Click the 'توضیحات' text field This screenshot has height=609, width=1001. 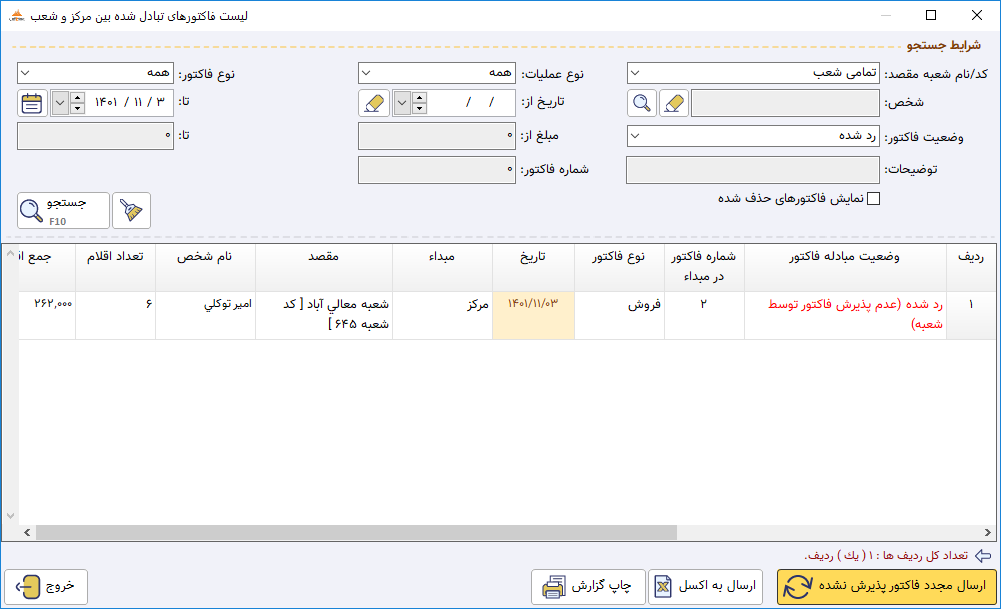(x=753, y=170)
